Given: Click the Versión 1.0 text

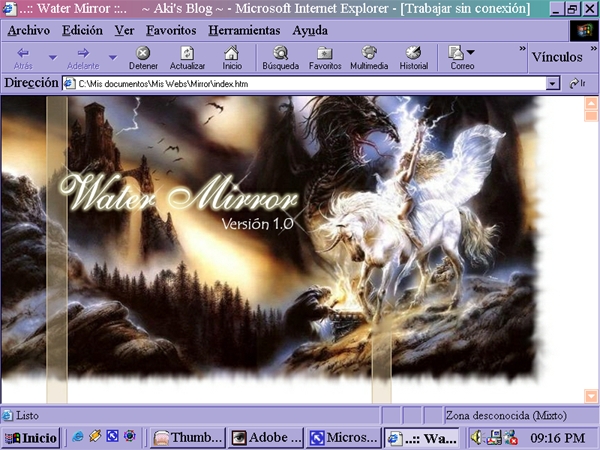Looking at the screenshot, I should pyautogui.click(x=258, y=224).
